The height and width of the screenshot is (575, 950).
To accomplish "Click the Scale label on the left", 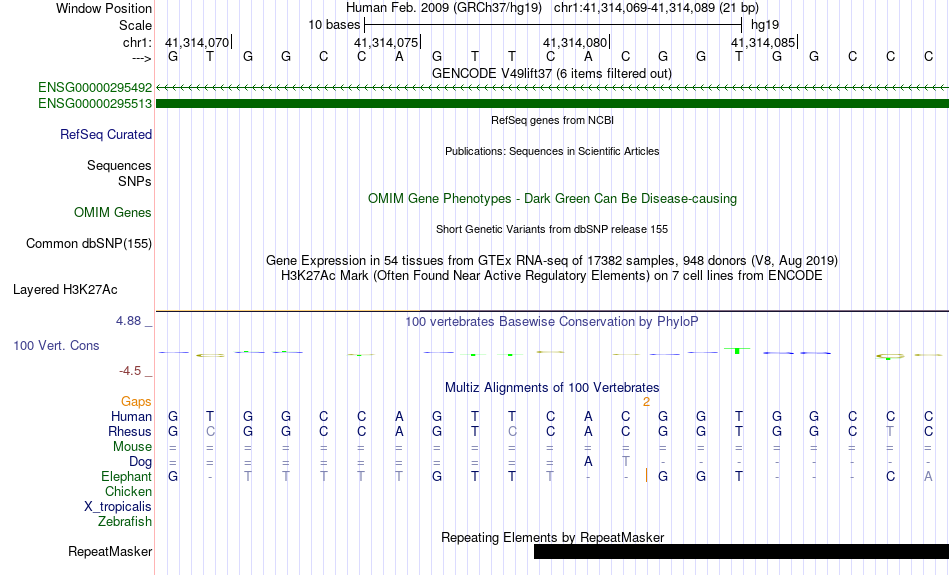I will pos(136,25).
